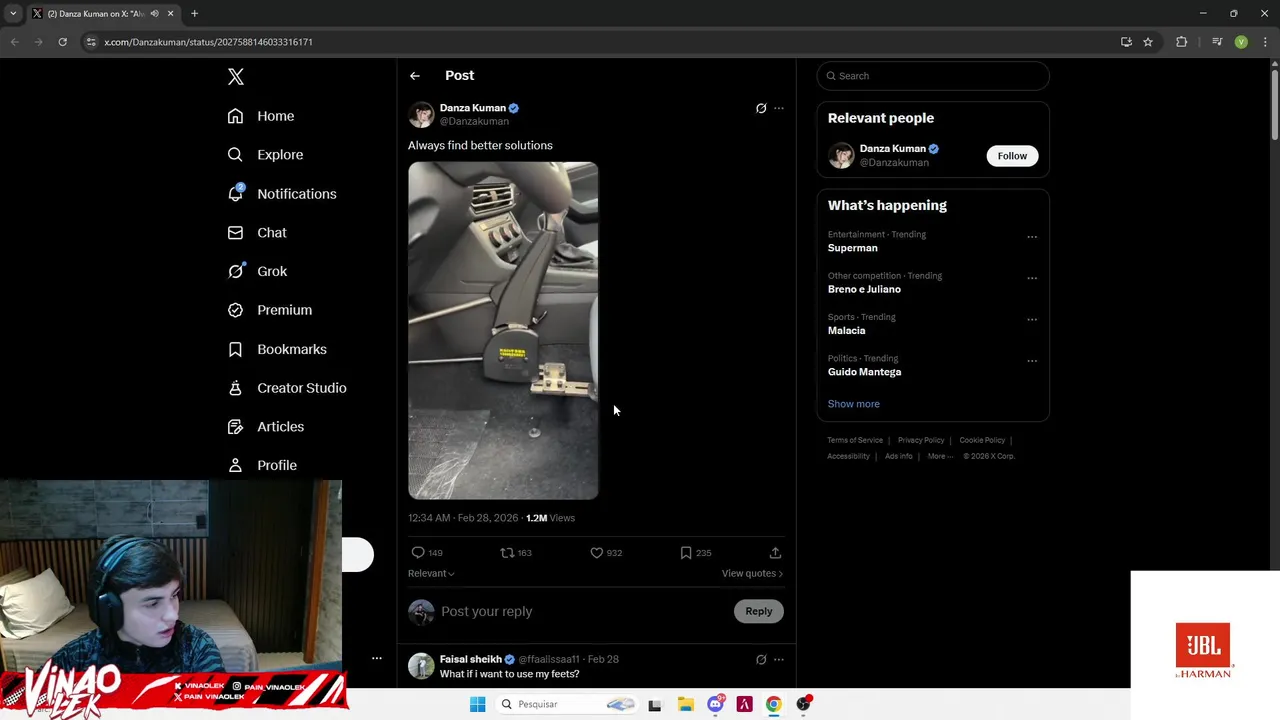The image size is (1280, 720).
Task: Click the Creator Studio sidebar icon
Action: (235, 388)
